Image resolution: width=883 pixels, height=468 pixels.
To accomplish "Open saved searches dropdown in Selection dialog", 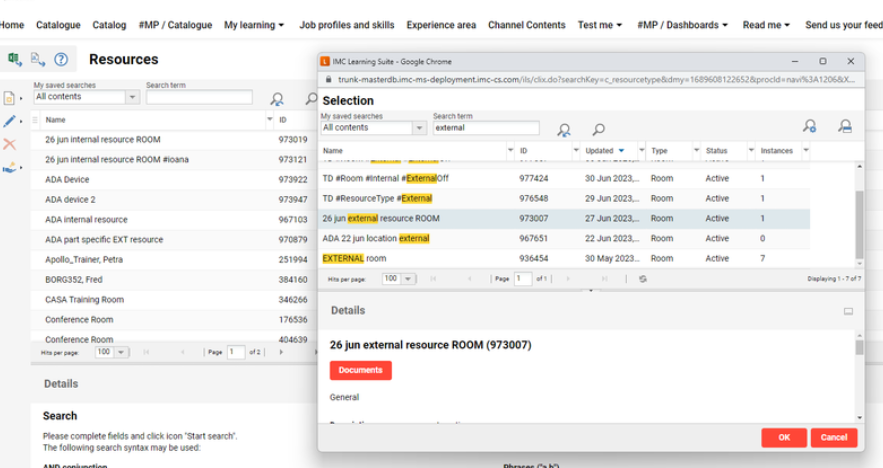I will coord(420,128).
